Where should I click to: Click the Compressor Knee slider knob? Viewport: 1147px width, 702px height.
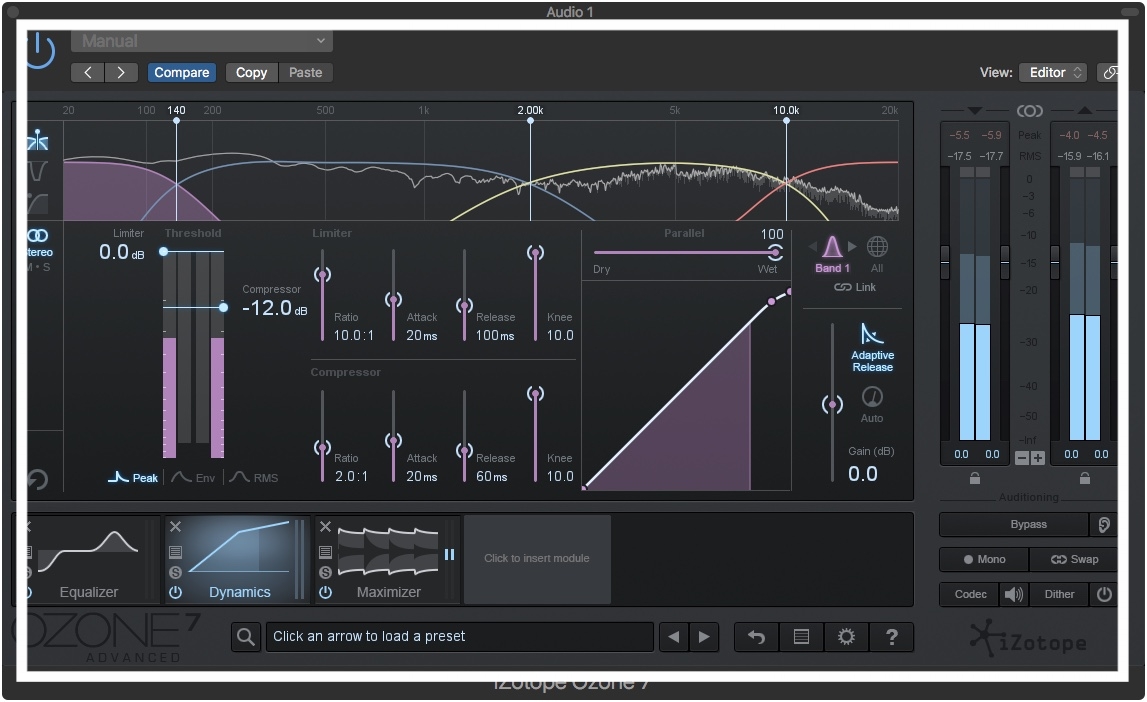click(535, 394)
